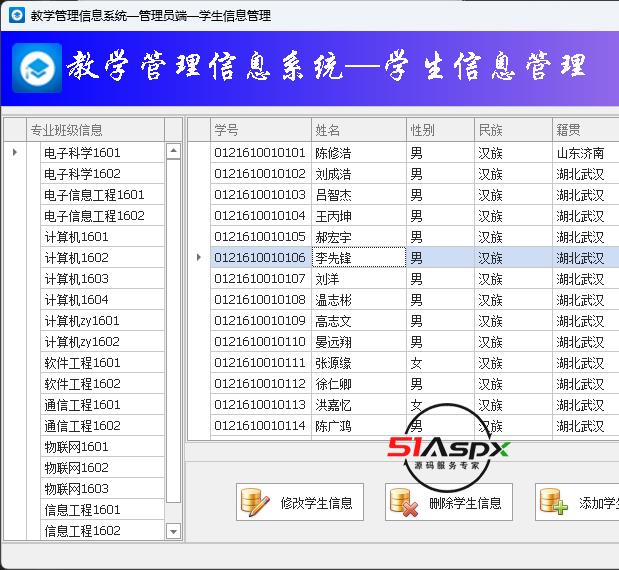The height and width of the screenshot is (570, 619).
Task: Click the delete database icon on 删除学生信息
Action: point(403,502)
